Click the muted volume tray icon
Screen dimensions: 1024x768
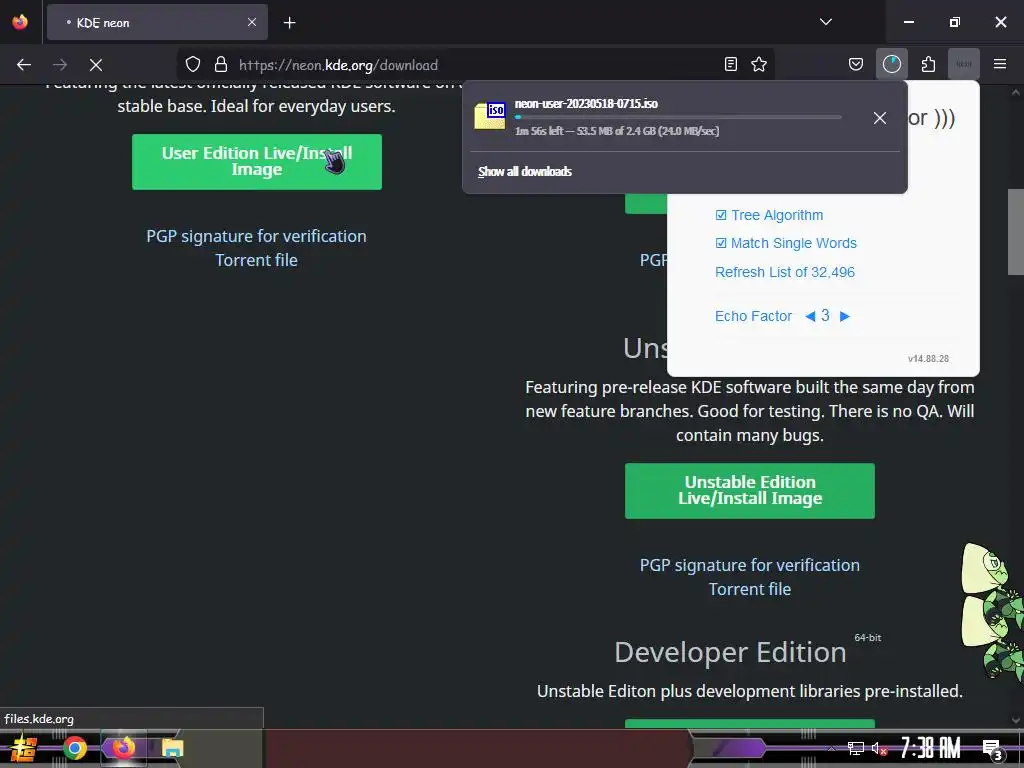pyautogui.click(x=879, y=748)
